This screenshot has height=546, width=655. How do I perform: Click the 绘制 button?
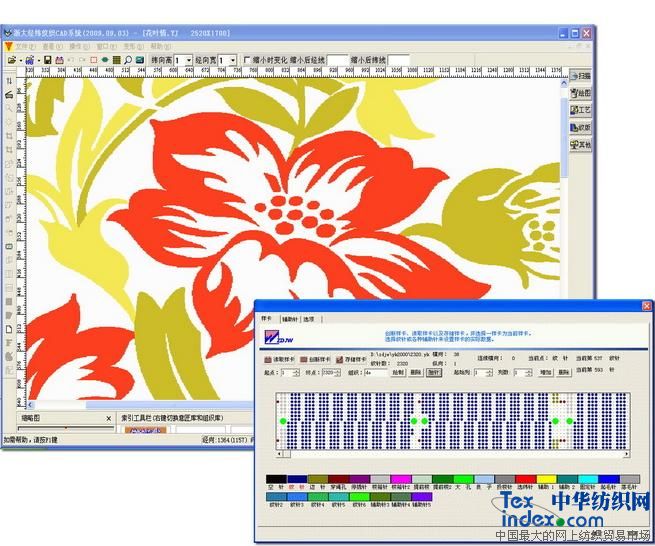click(398, 372)
